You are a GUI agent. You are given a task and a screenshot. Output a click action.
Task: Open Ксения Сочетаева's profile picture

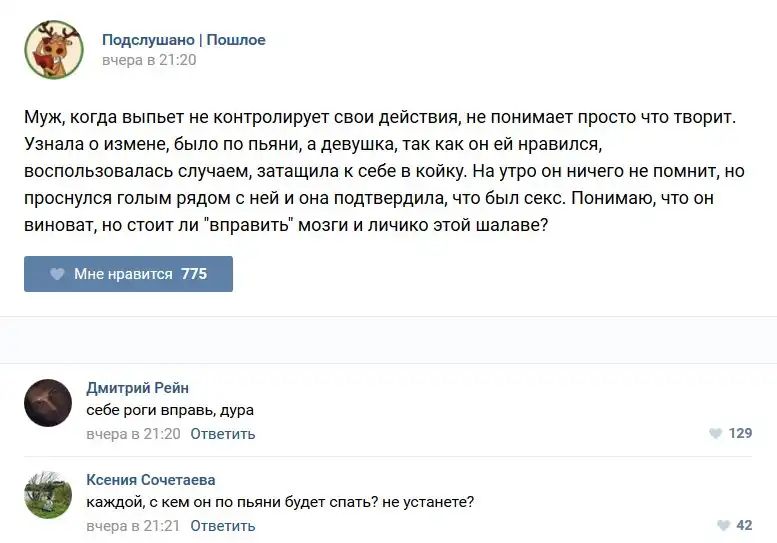(x=48, y=495)
